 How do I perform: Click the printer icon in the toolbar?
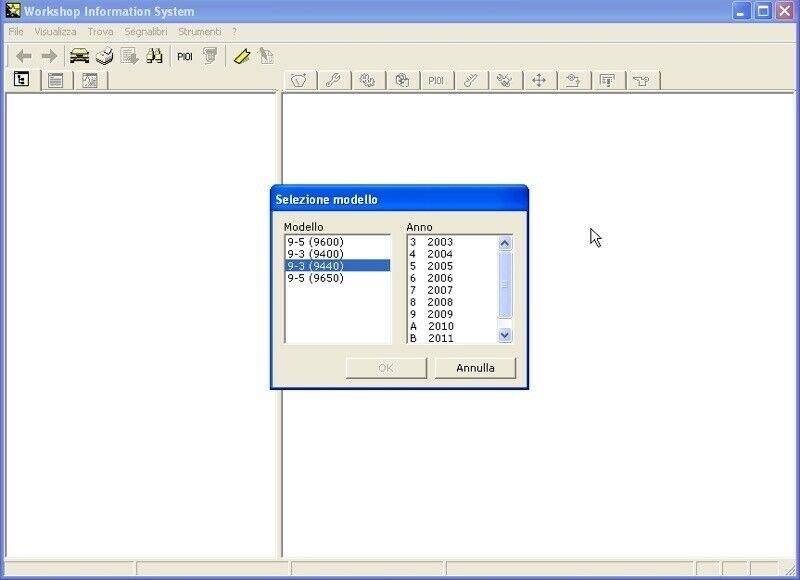(105, 56)
